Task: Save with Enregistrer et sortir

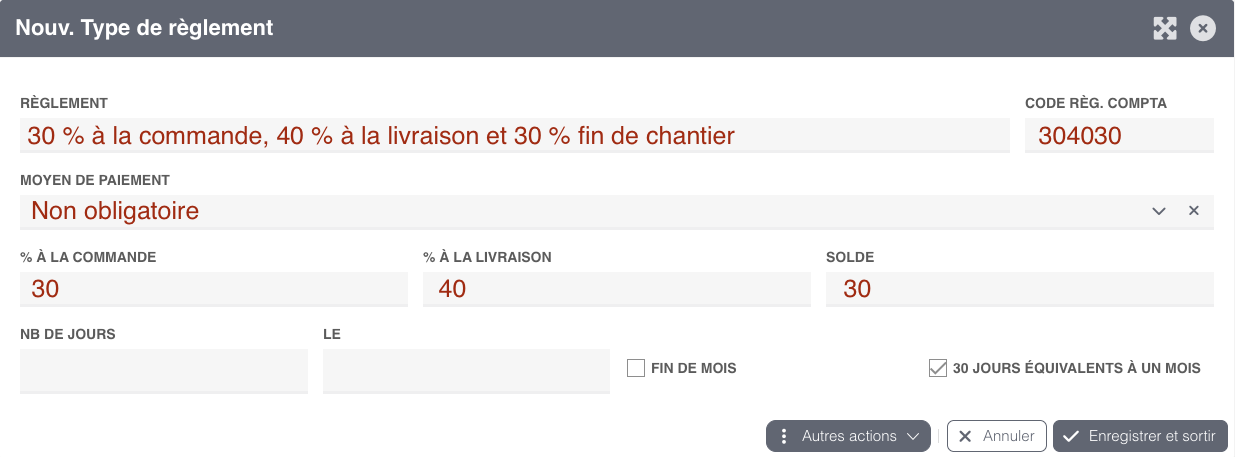Action: 1140,436
